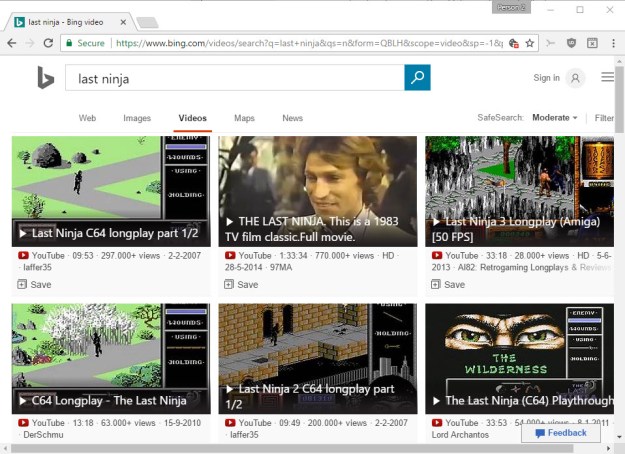The width and height of the screenshot is (625, 454).
Task: Select the last ninja - Bing video browser tab
Action: pos(71,22)
